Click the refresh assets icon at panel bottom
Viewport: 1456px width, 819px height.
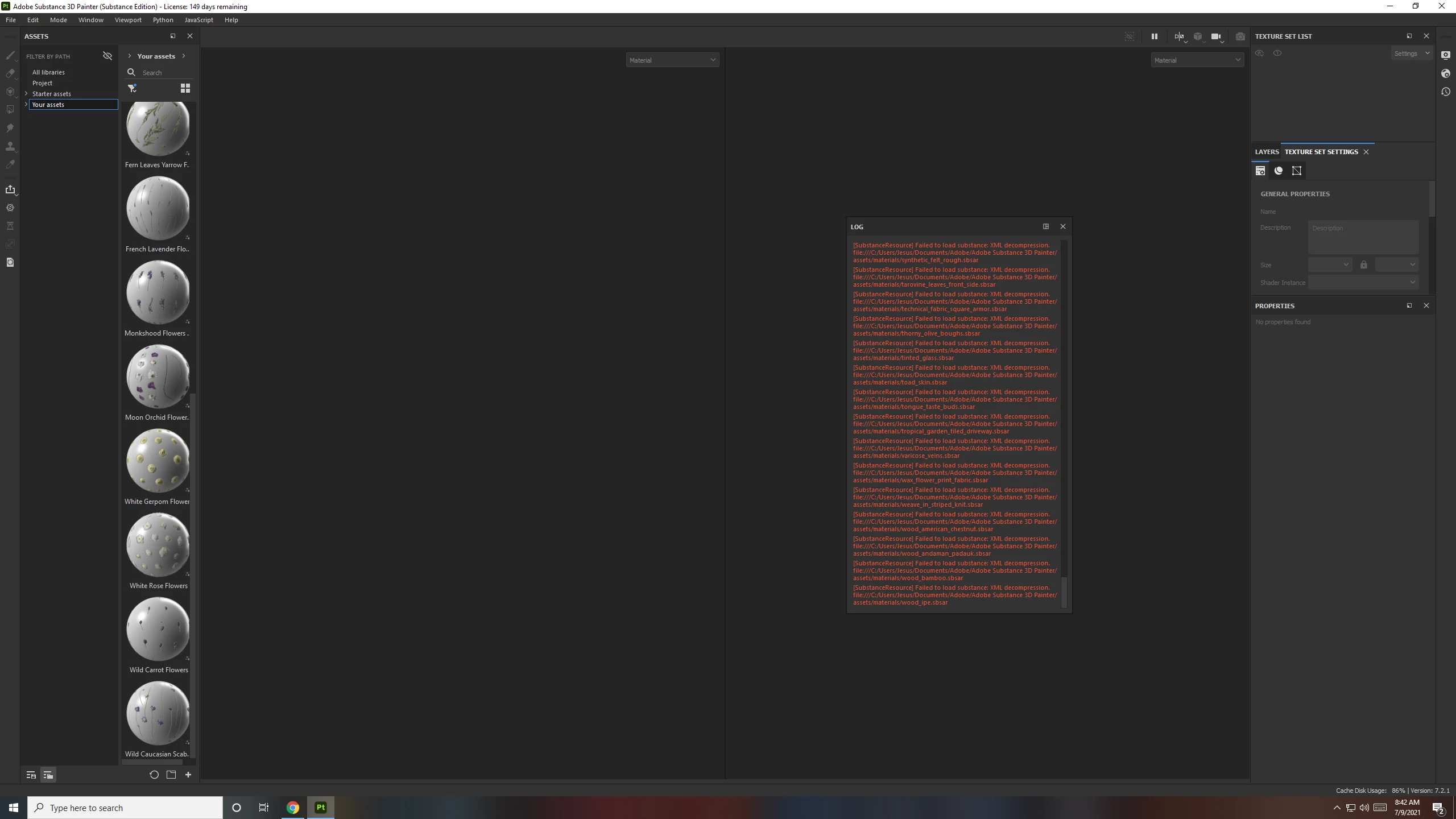point(154,775)
